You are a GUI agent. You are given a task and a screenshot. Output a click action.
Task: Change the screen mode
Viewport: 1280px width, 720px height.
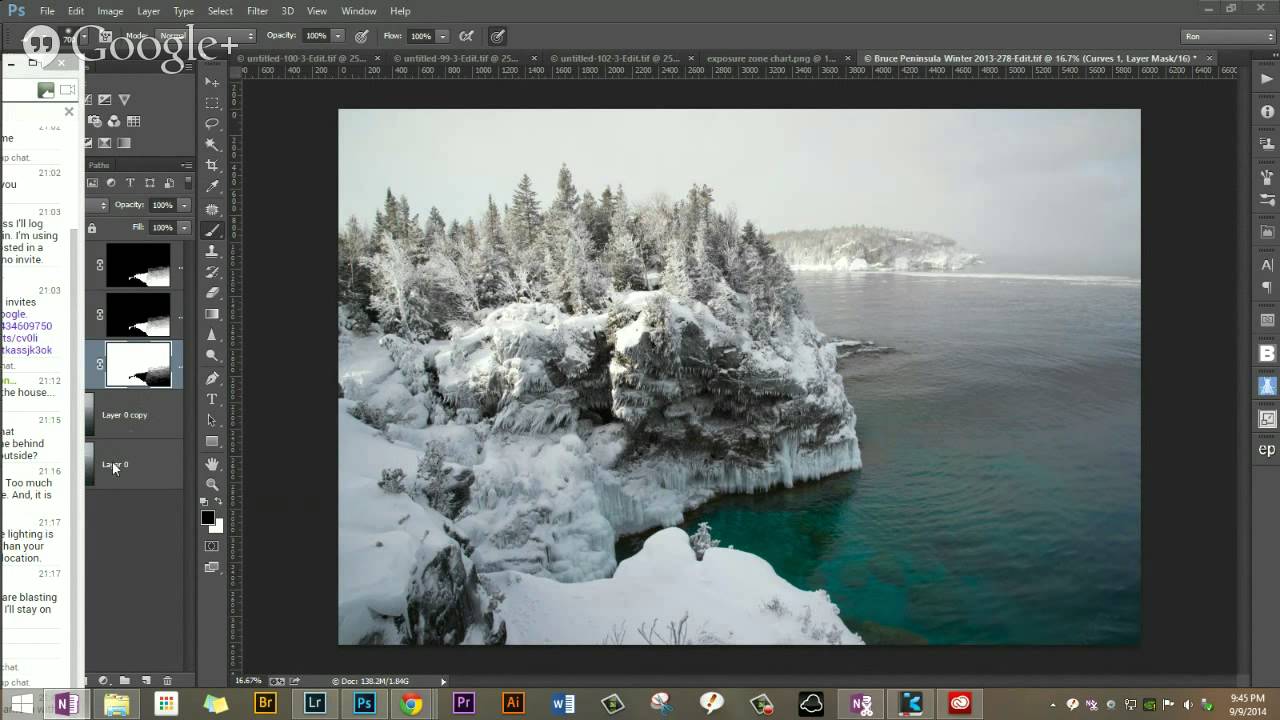212,567
